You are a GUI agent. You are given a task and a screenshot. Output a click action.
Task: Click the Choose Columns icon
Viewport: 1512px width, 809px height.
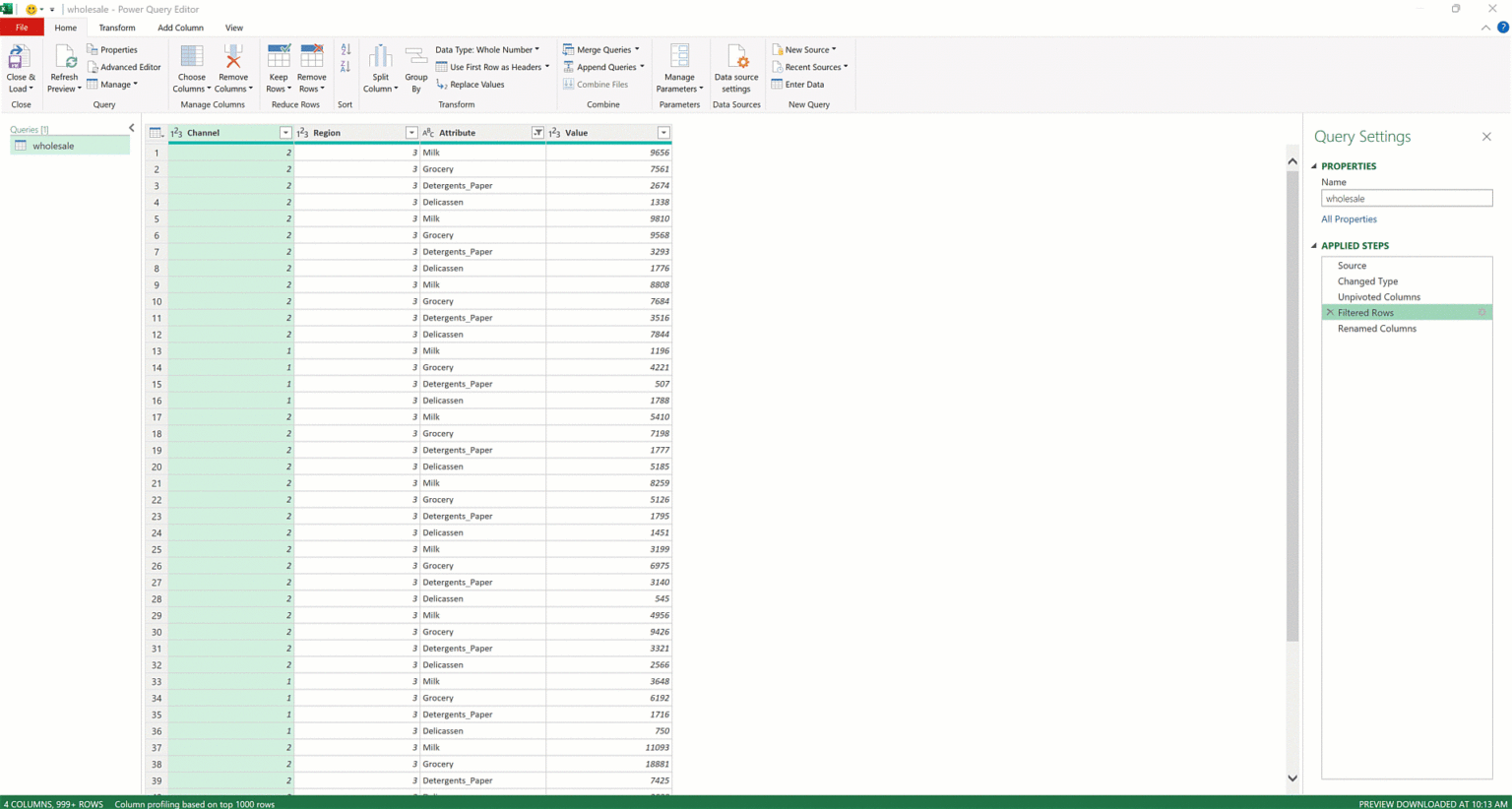point(192,59)
